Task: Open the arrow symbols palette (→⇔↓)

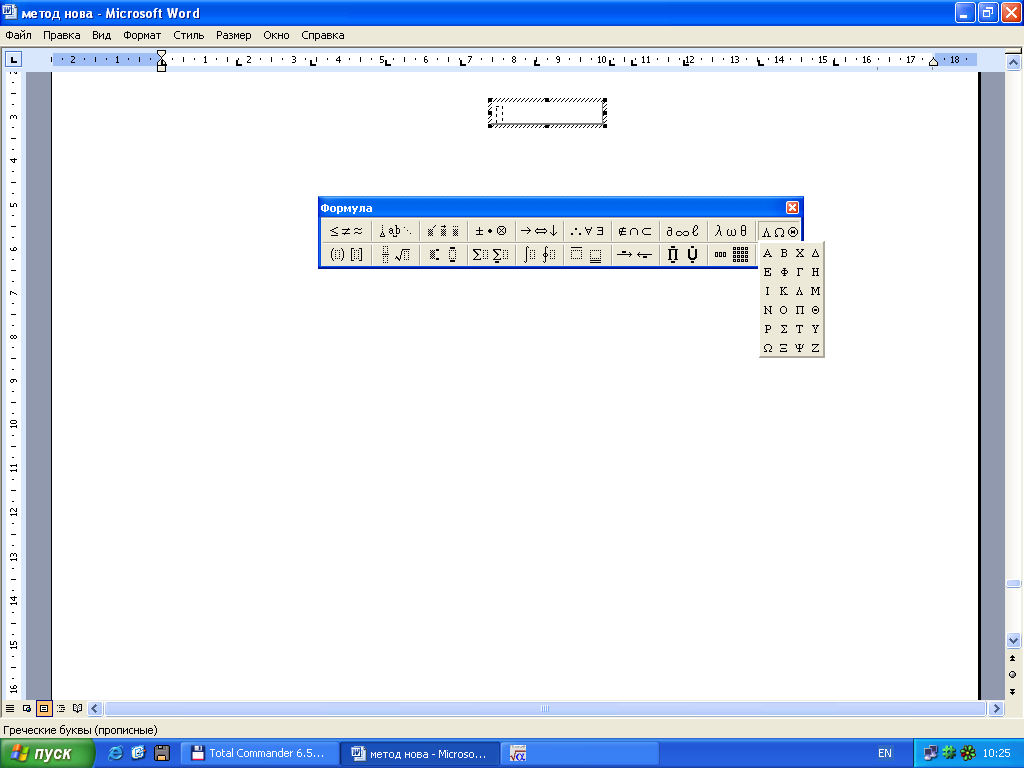Action: [539, 231]
